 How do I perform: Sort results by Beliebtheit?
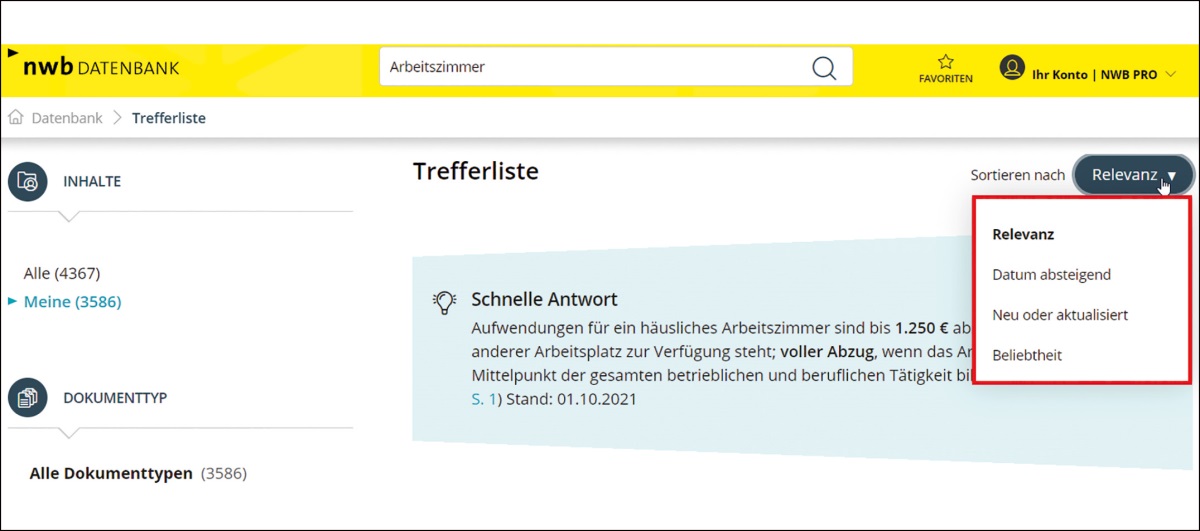point(1027,355)
